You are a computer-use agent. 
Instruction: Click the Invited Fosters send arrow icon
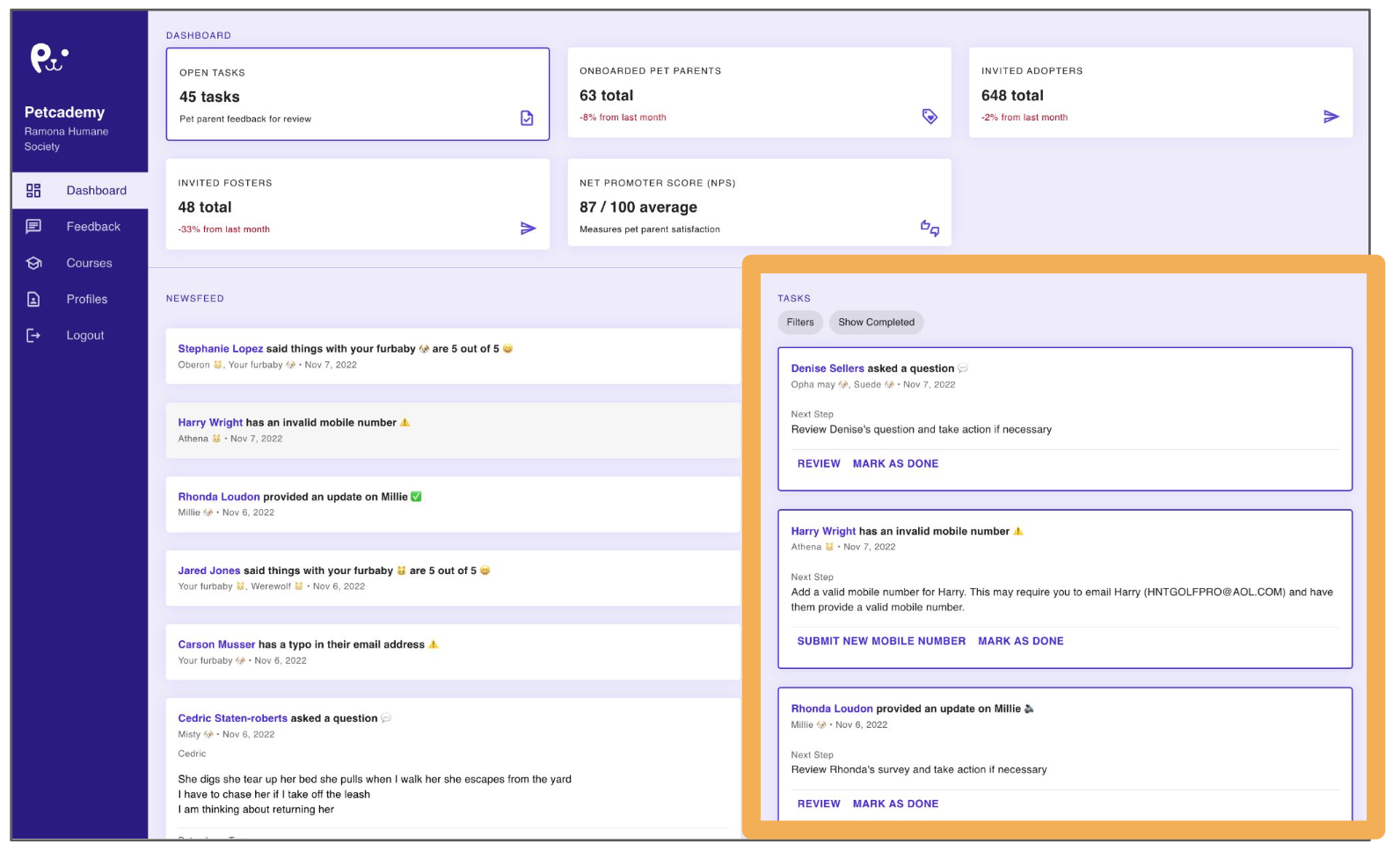click(x=528, y=229)
